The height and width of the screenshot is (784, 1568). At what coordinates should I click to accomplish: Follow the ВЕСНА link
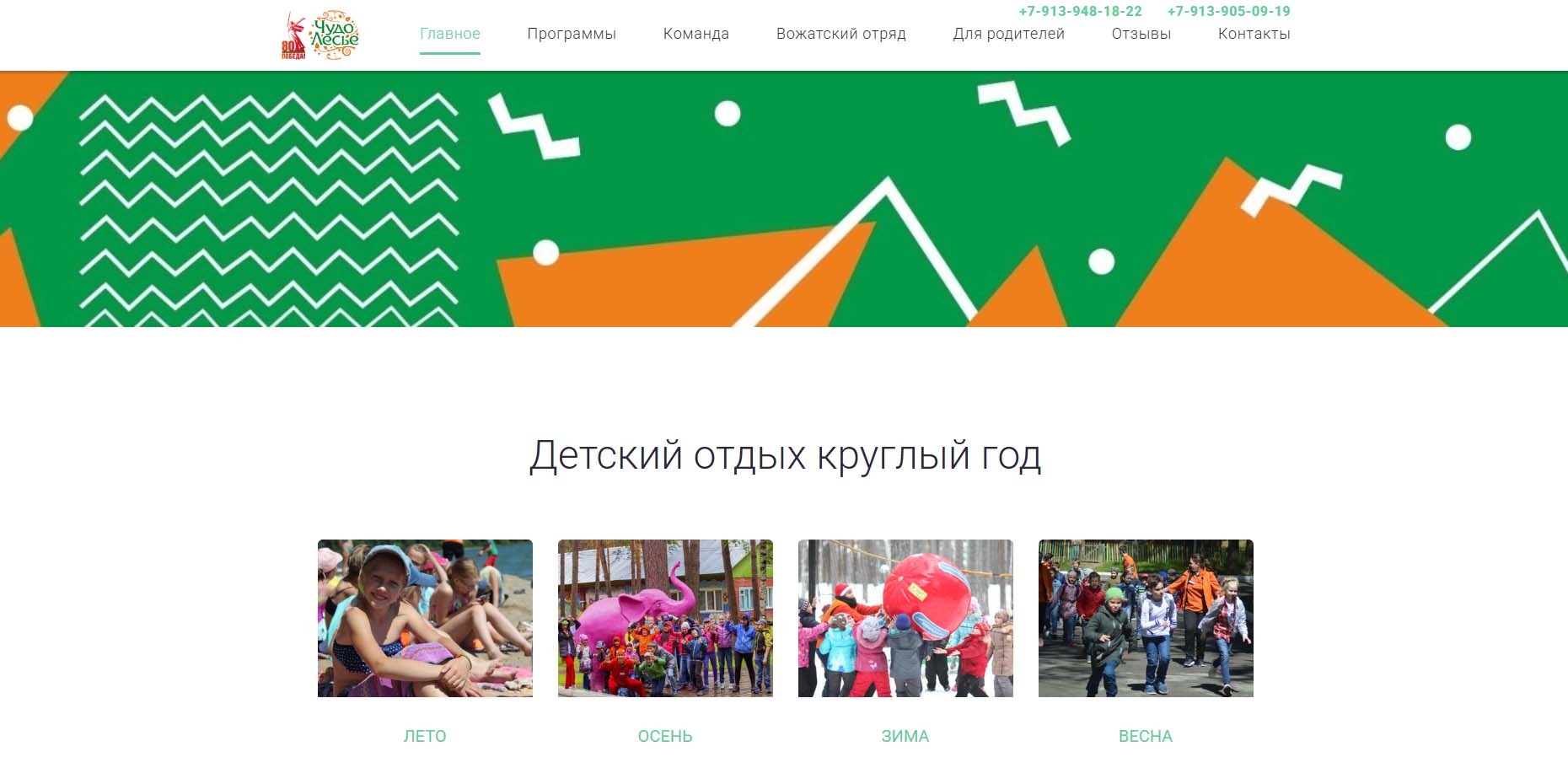point(1146,736)
